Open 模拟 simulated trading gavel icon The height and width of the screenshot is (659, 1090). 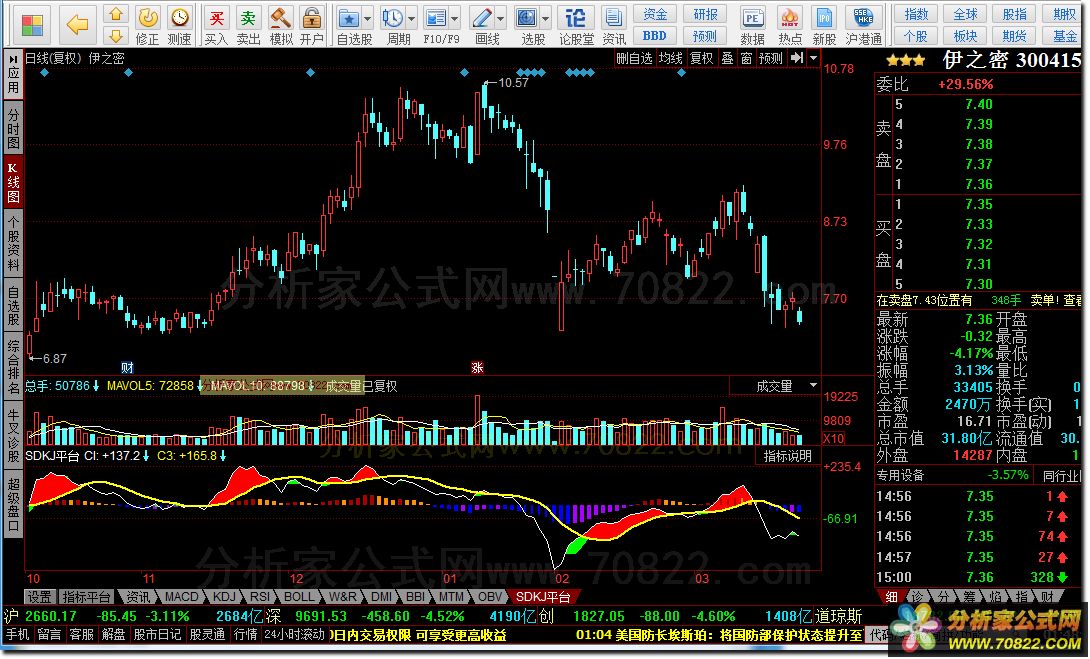pos(281,25)
